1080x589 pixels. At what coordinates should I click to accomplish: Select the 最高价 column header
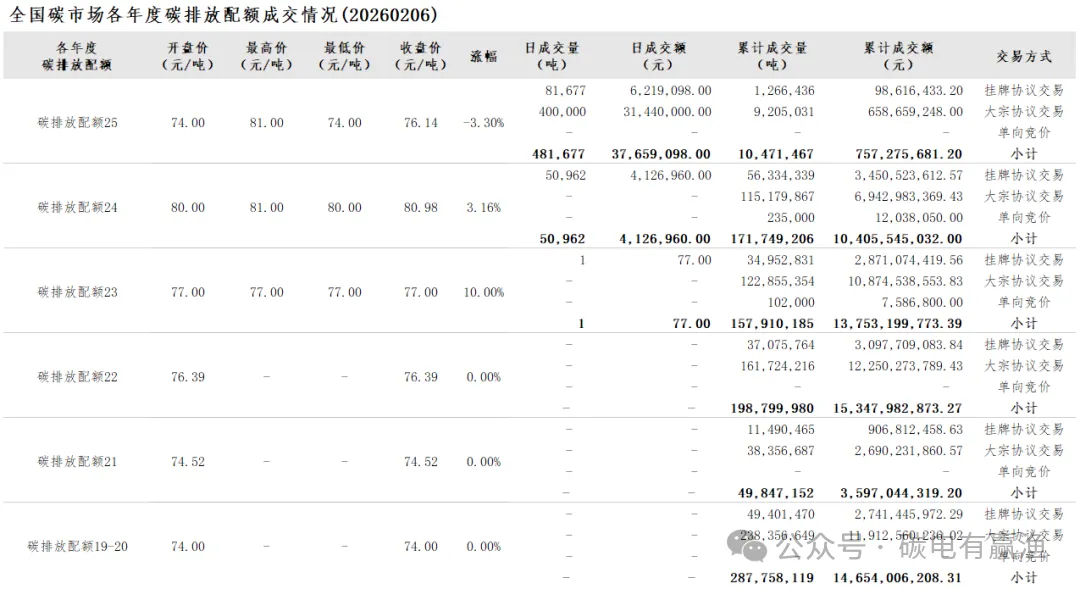(x=267, y=56)
